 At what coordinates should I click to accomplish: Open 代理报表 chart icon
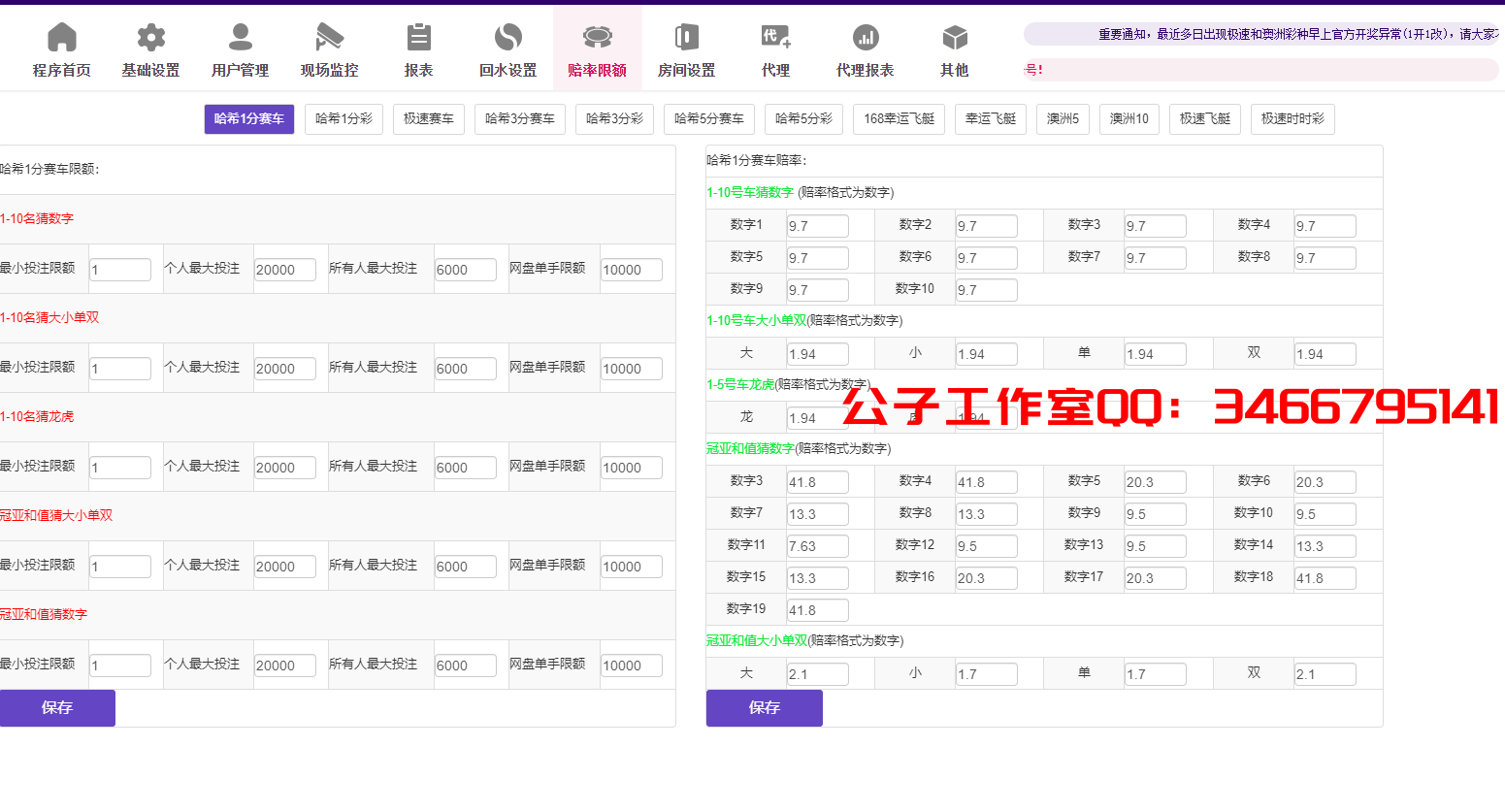(866, 38)
